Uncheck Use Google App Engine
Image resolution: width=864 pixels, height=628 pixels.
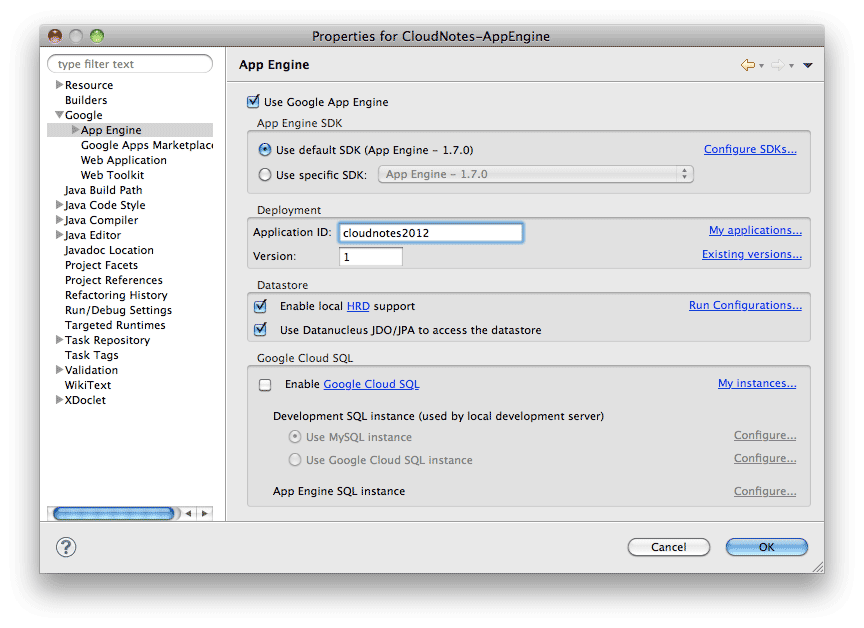point(252,102)
